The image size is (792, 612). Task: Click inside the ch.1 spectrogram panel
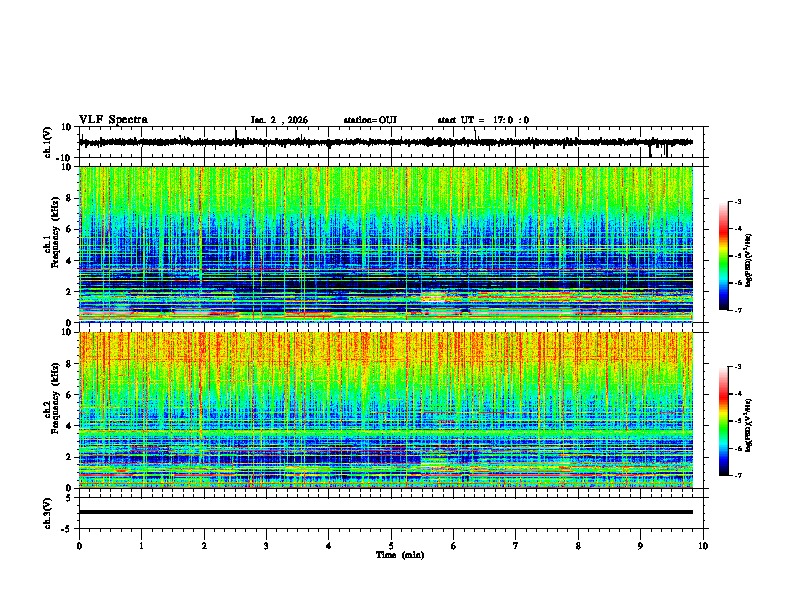(x=386, y=244)
